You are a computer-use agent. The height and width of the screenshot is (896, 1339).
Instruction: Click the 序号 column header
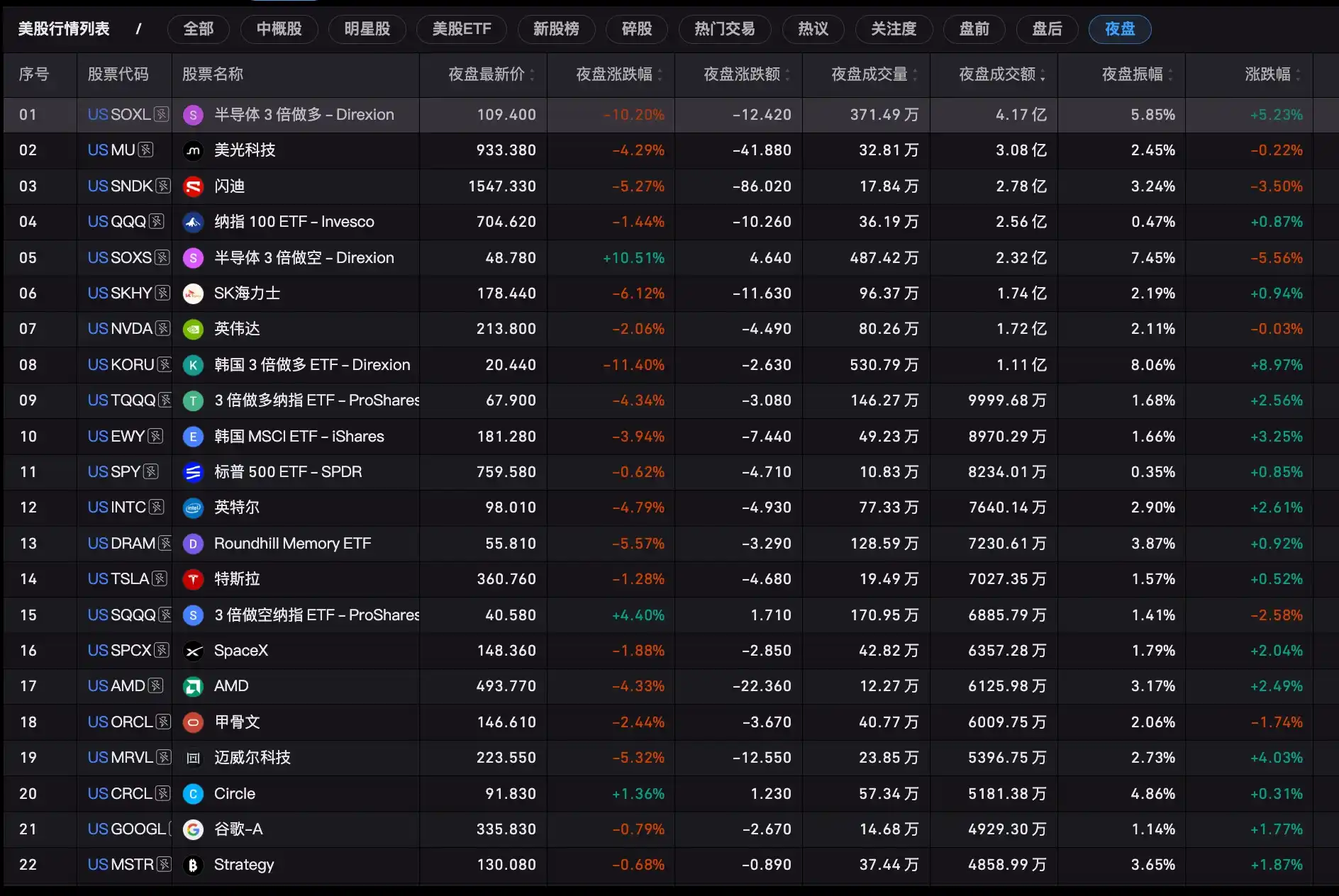point(34,74)
